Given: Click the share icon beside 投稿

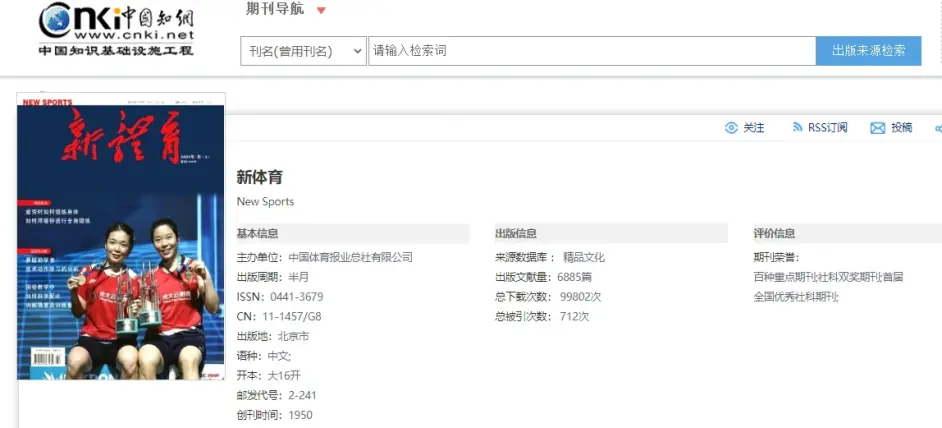Looking at the screenshot, I should tap(938, 128).
